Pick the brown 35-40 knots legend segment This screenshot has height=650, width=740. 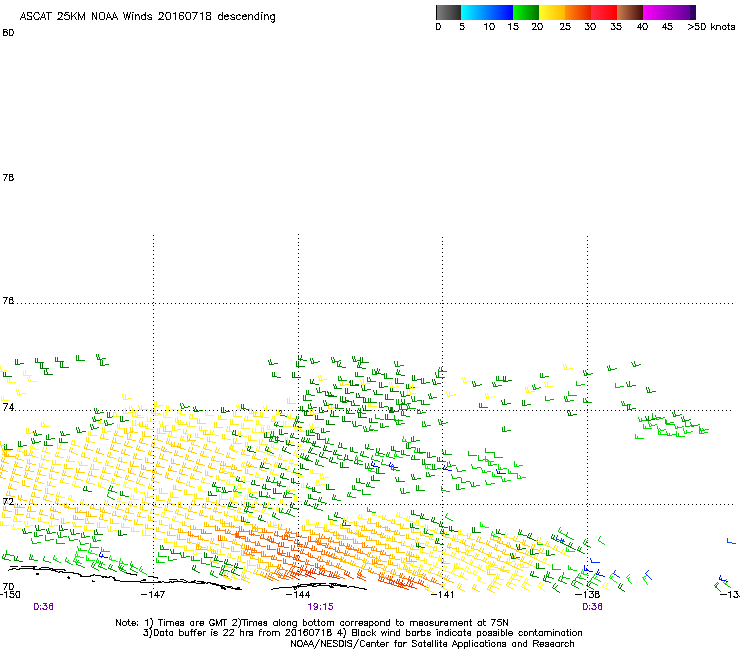[x=630, y=12]
